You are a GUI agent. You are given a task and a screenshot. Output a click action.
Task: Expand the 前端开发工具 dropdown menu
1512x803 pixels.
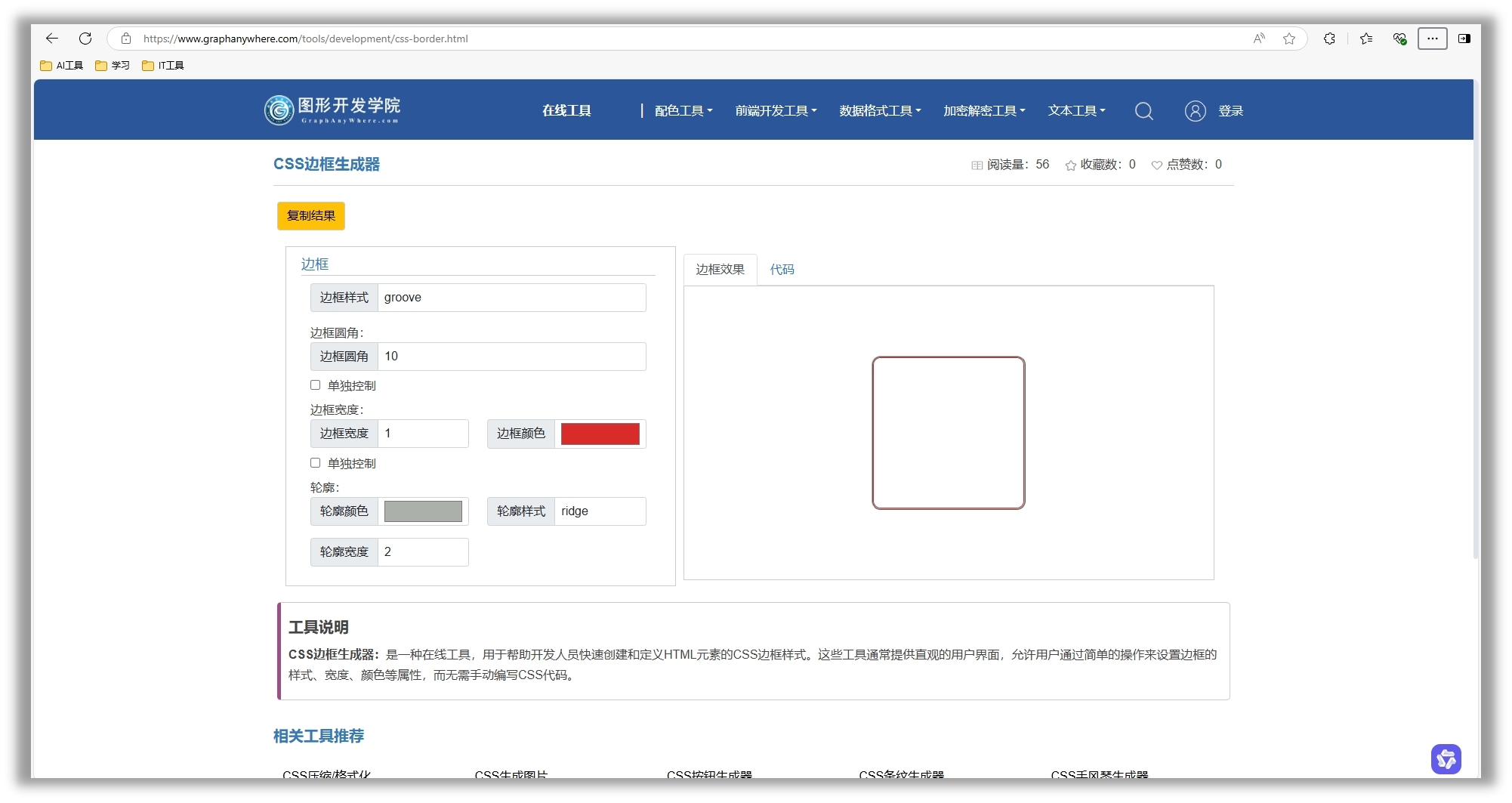[x=776, y=111]
